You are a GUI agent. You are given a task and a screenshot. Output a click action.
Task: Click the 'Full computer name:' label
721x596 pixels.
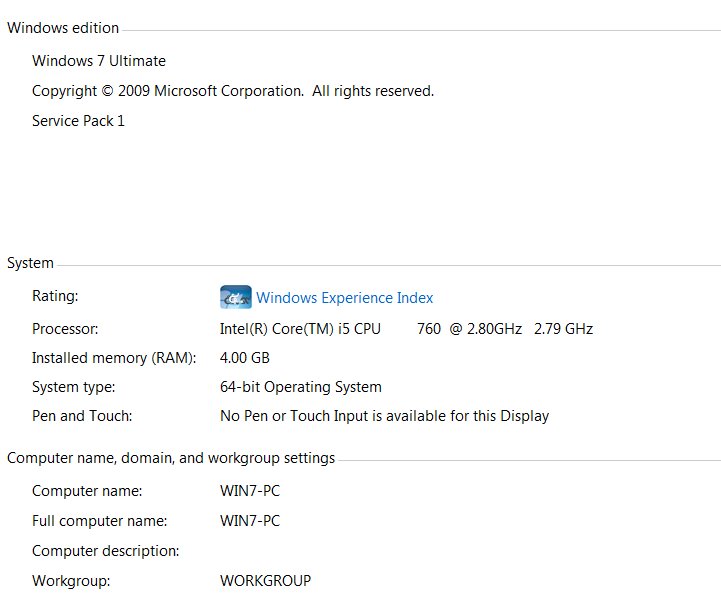(100, 521)
